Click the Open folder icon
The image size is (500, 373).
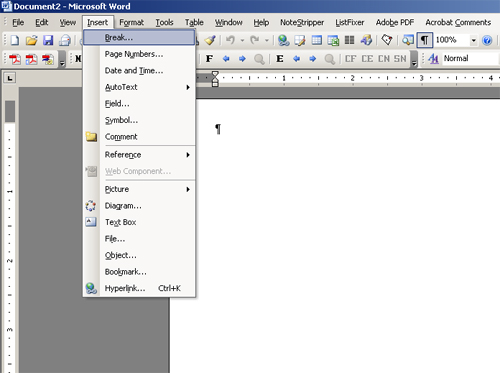32,40
